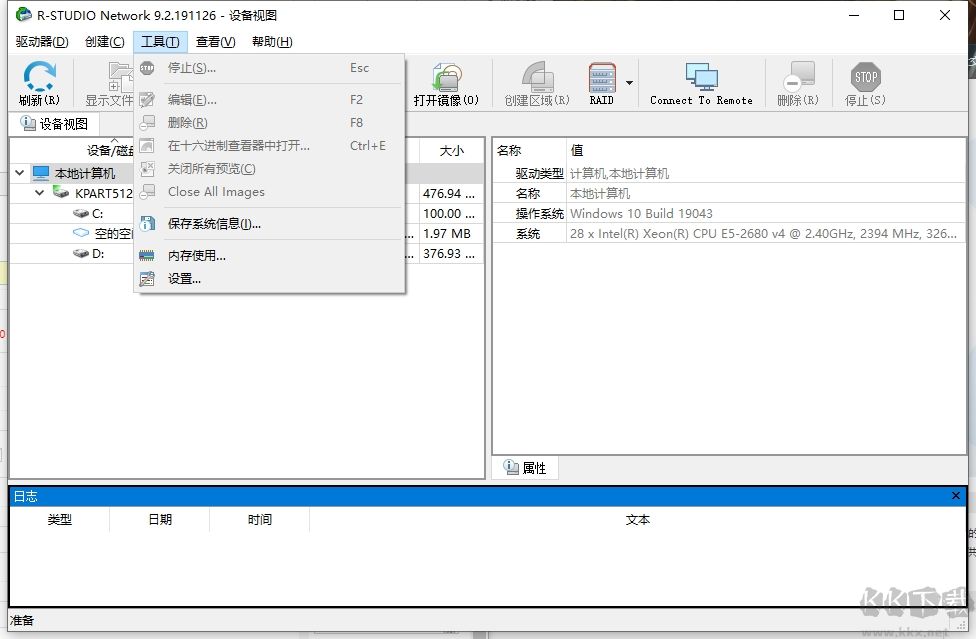Collapse the KPART512 drive node
The image size is (976, 639).
tap(40, 193)
